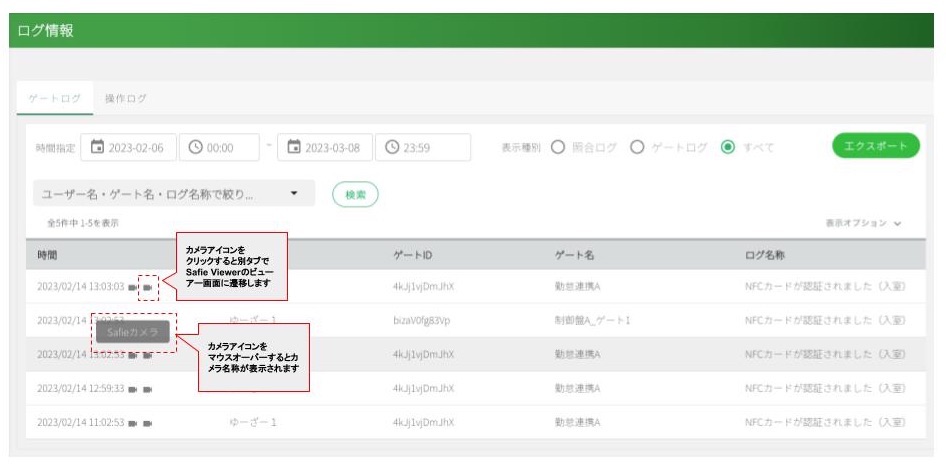Image resolution: width=946 pixels, height=473 pixels.
Task: Open the 00:00 start time picker
Action: coord(220,147)
